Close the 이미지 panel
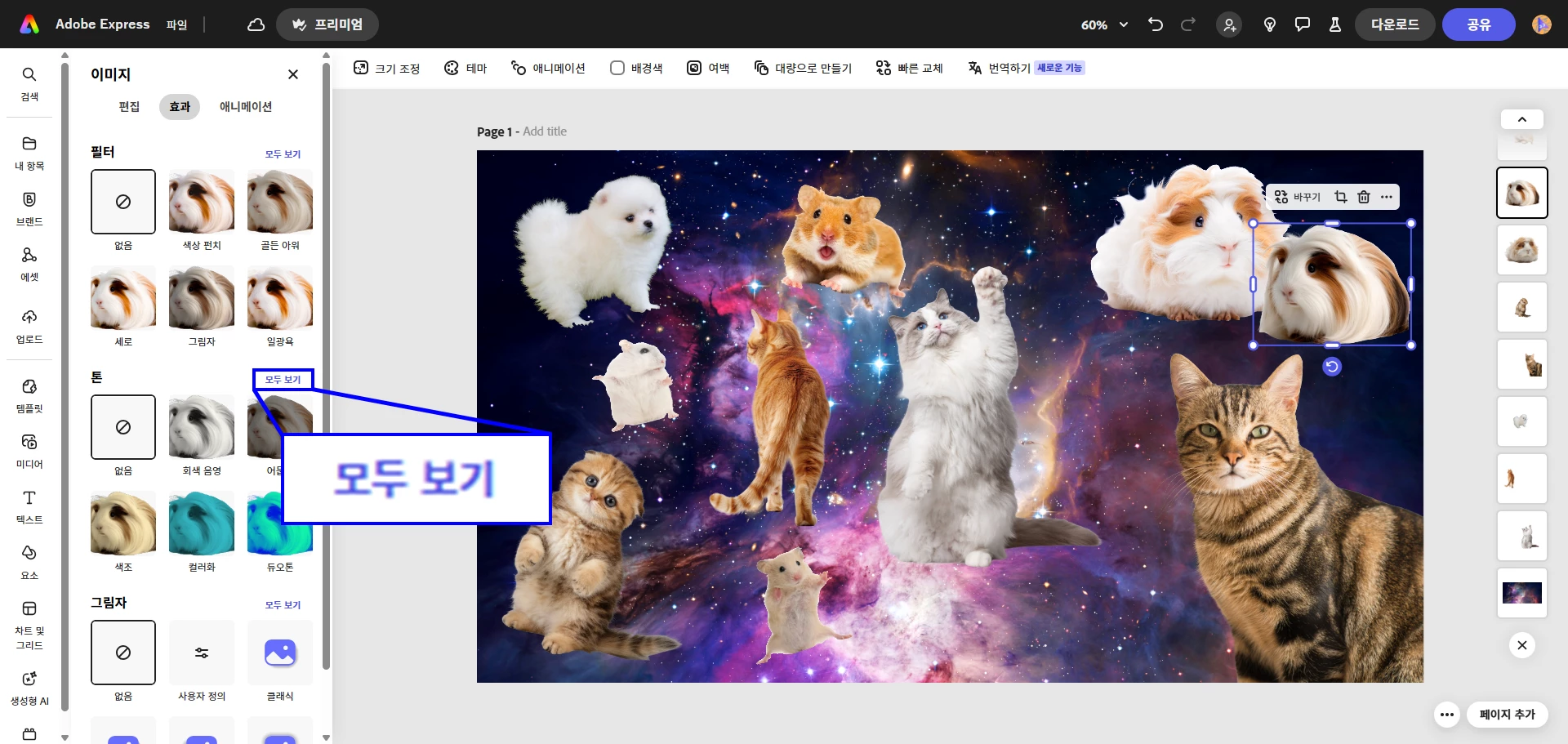The height and width of the screenshot is (744, 1568). [x=293, y=74]
